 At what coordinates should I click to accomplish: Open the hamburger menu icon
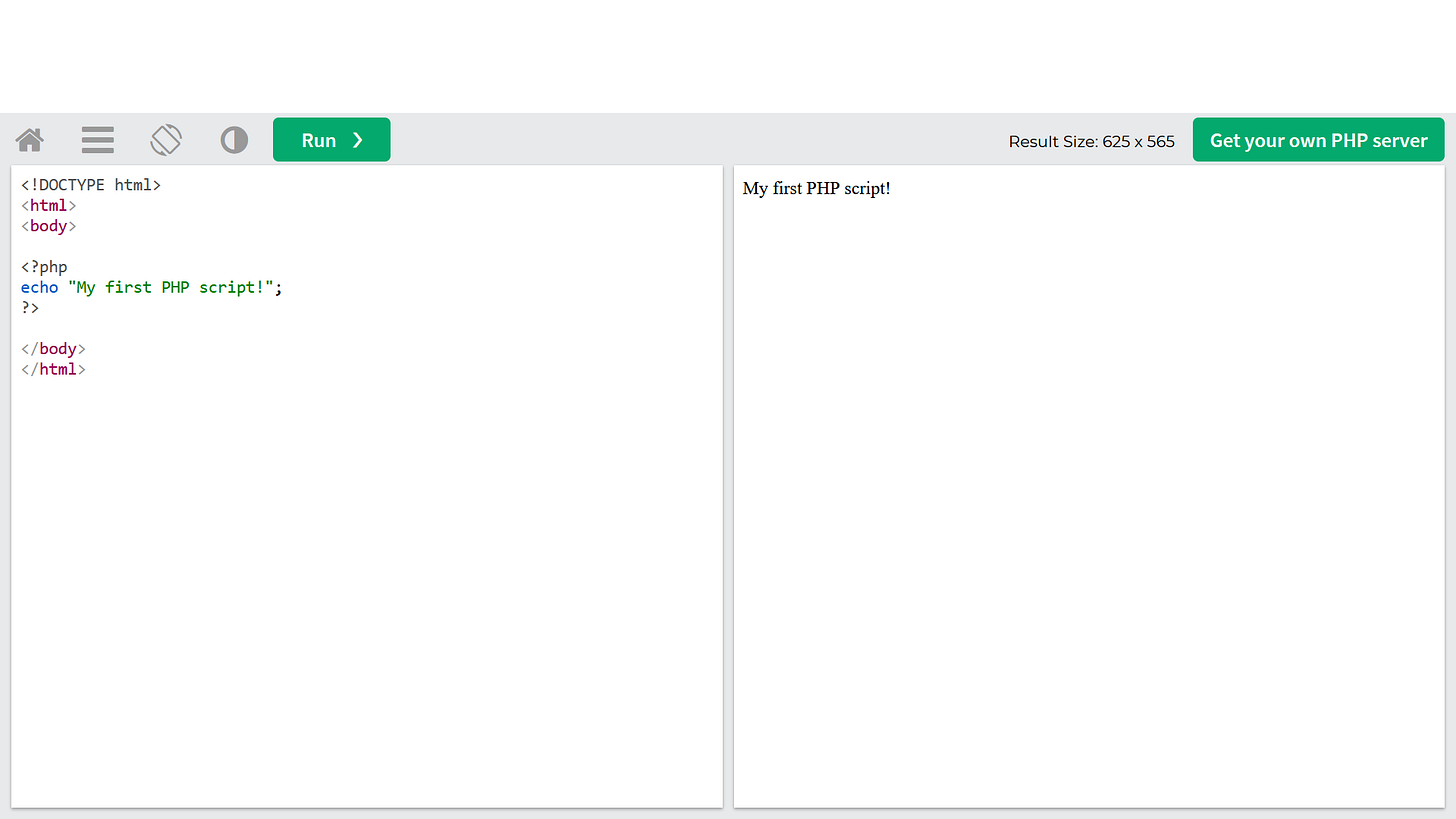pos(98,140)
